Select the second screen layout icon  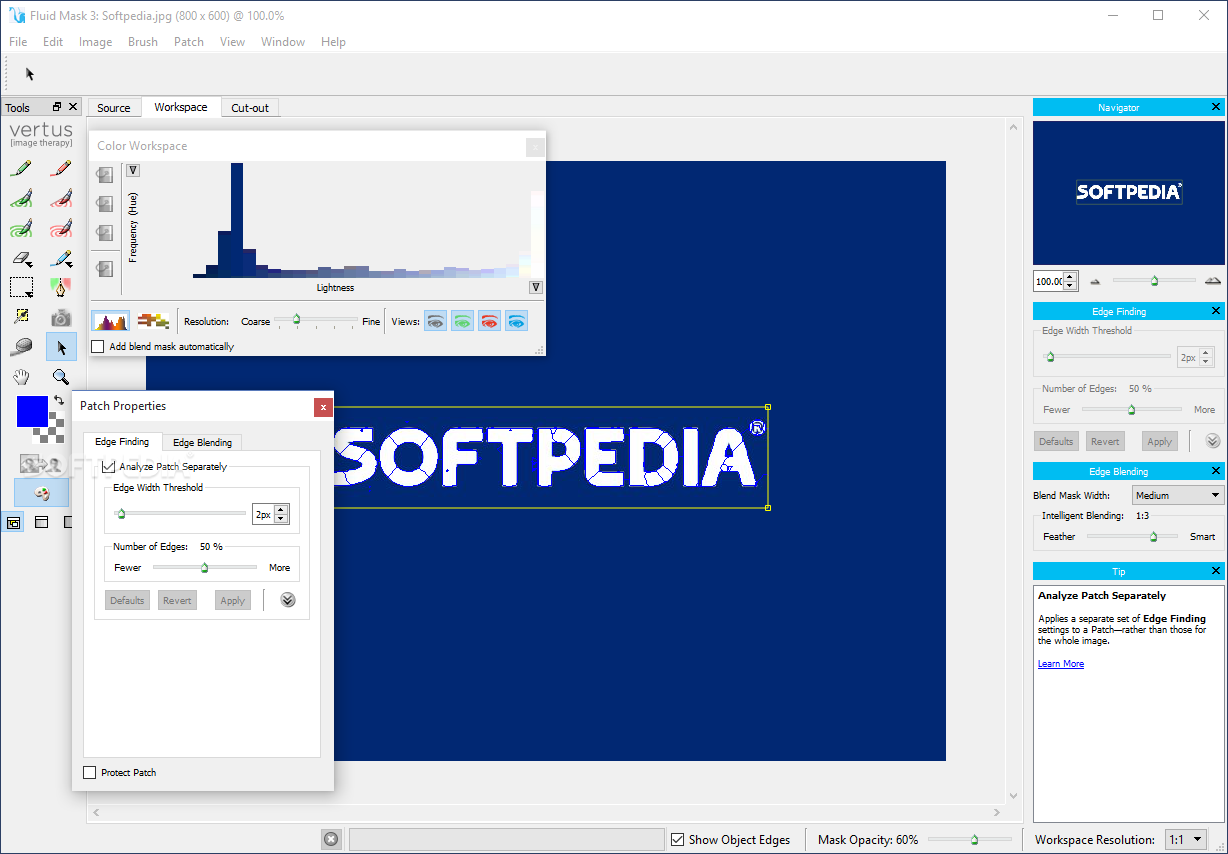tap(42, 522)
